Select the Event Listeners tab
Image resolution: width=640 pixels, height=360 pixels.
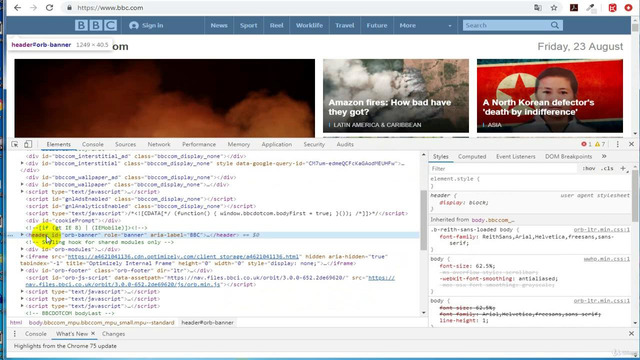516,156
